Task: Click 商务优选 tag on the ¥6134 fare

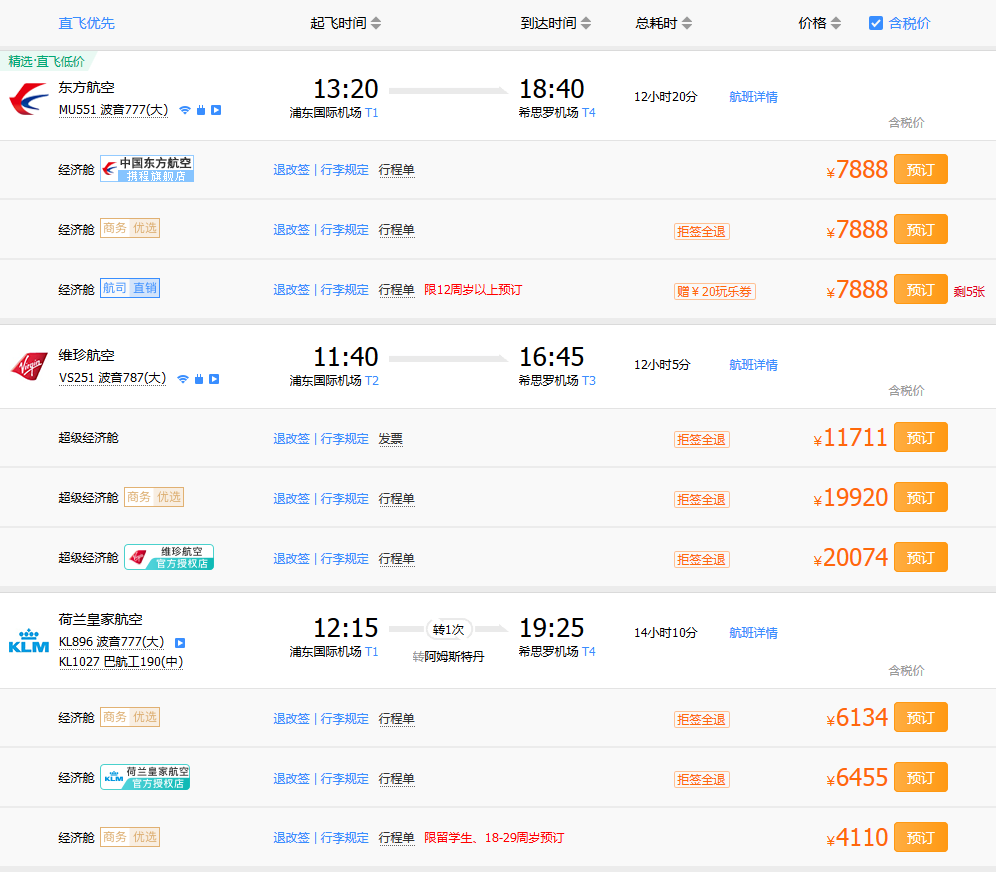Action: click(x=130, y=717)
